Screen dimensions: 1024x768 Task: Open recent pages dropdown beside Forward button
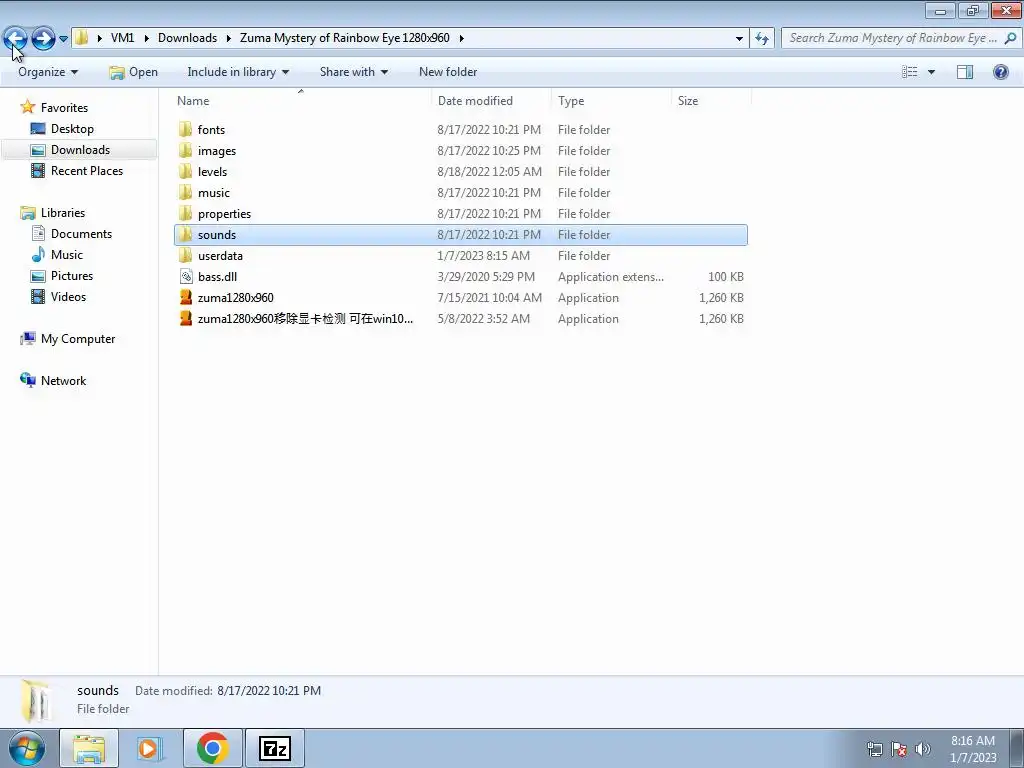(x=63, y=39)
